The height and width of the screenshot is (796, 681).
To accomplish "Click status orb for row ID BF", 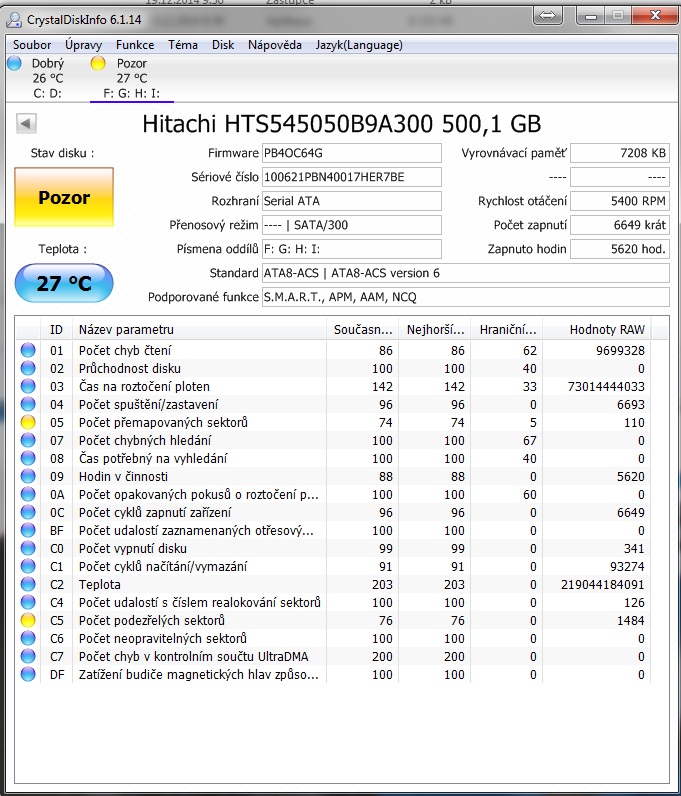I will [28, 530].
